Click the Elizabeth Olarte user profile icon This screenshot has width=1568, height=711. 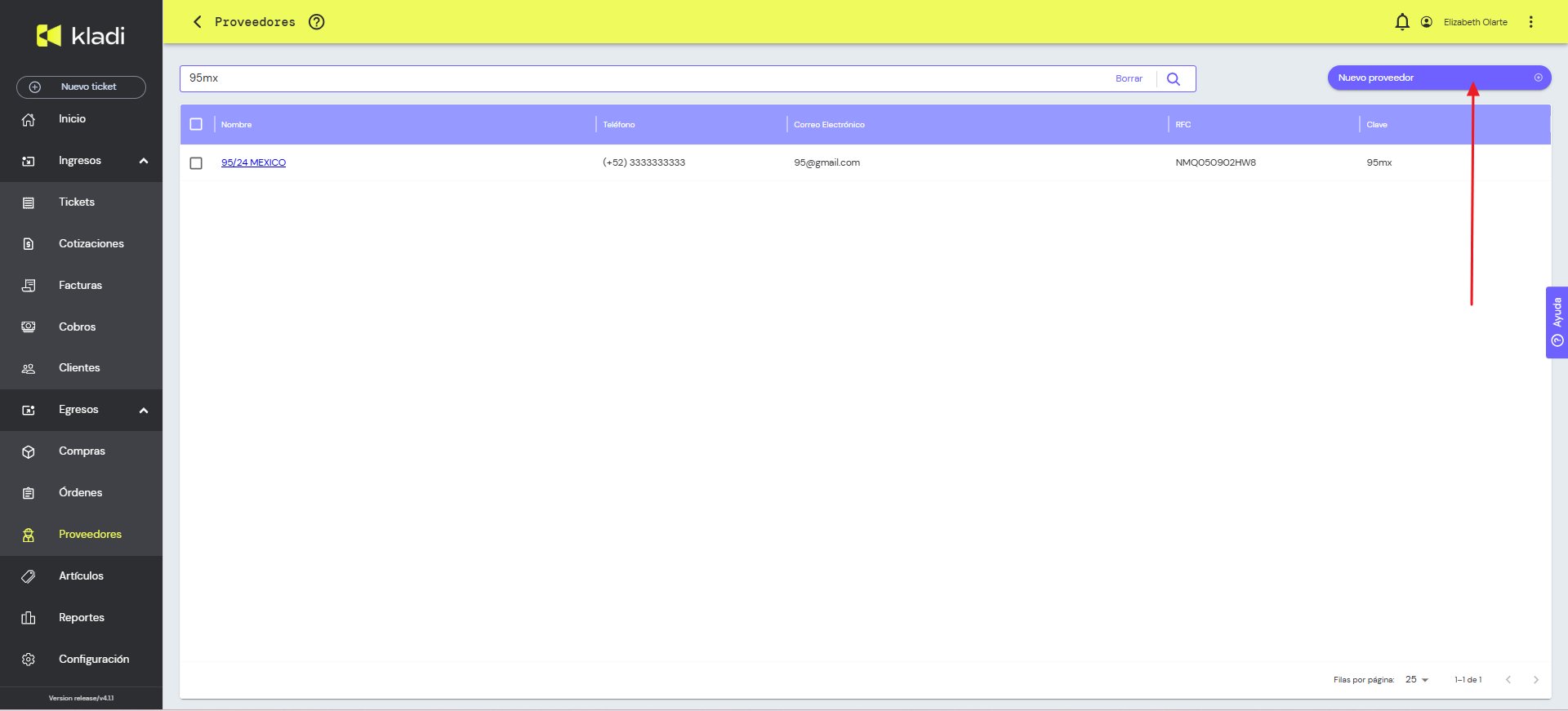[x=1427, y=22]
